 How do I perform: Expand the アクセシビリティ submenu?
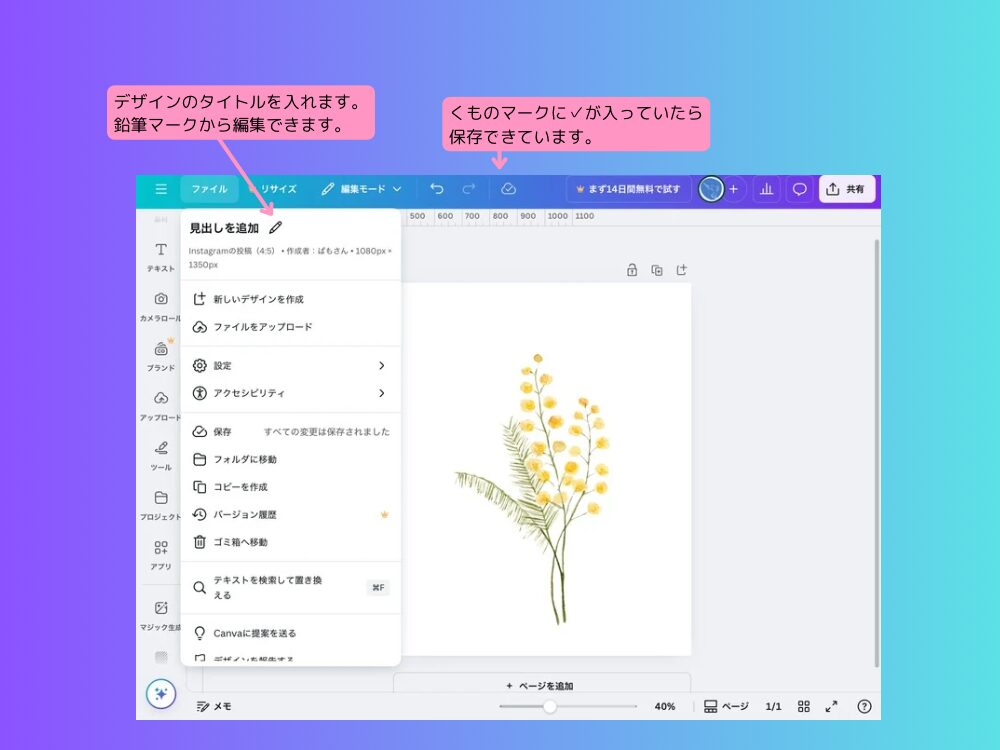pos(381,393)
